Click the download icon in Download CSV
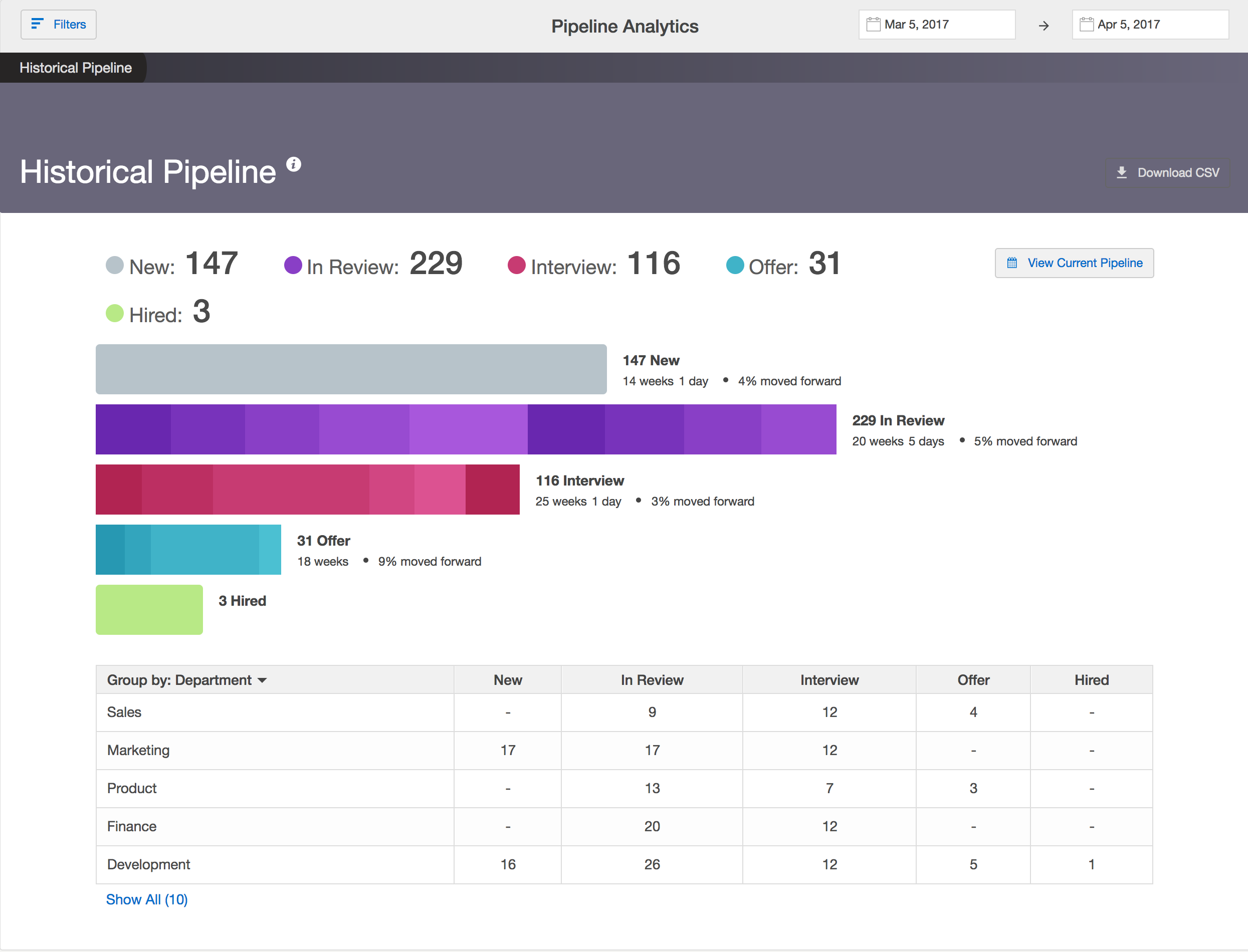This screenshot has width=1248, height=952. coord(1122,172)
